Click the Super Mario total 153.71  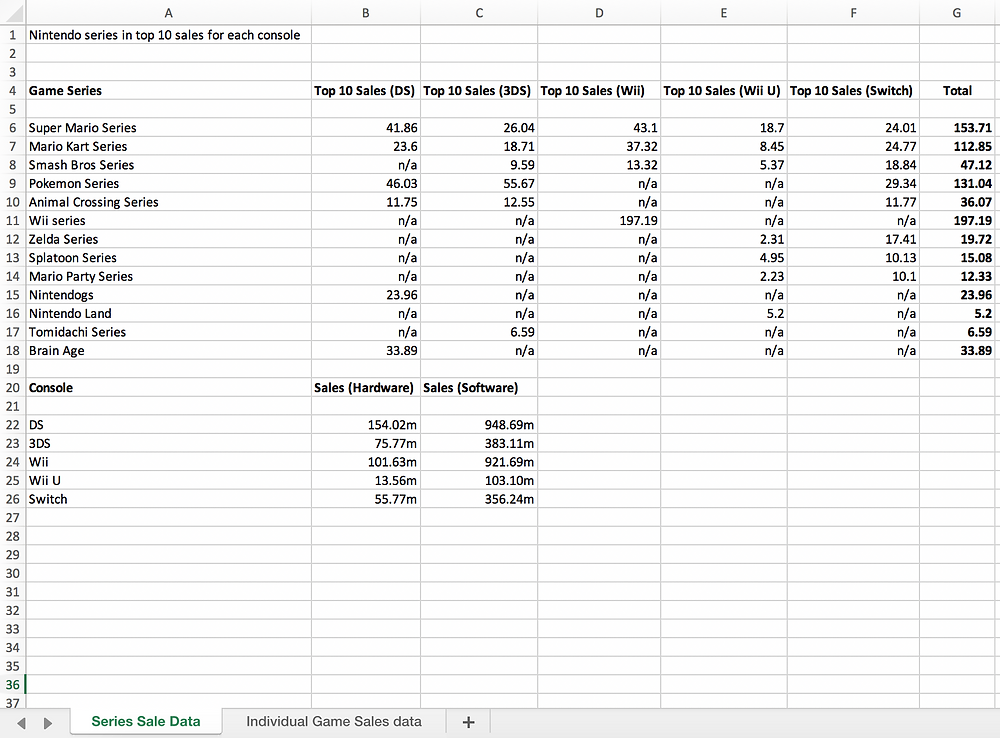click(x=957, y=128)
